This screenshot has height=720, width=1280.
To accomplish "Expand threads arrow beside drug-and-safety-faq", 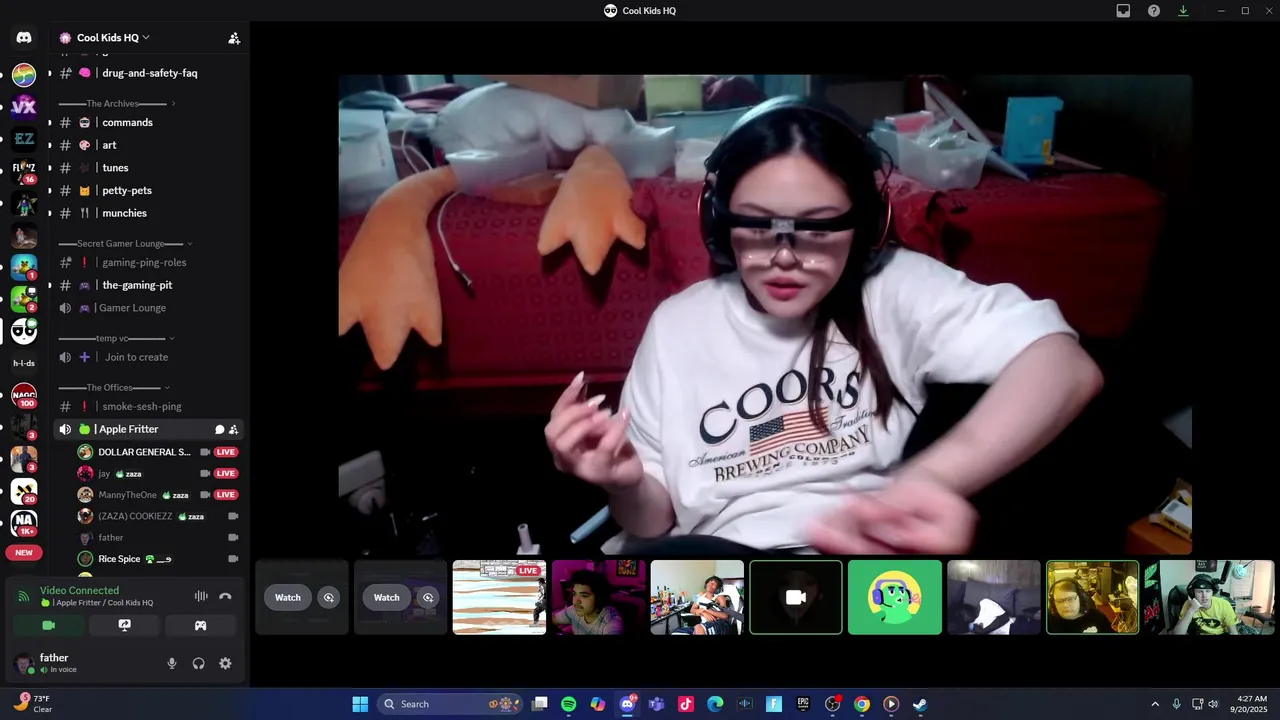I will click(x=50, y=73).
